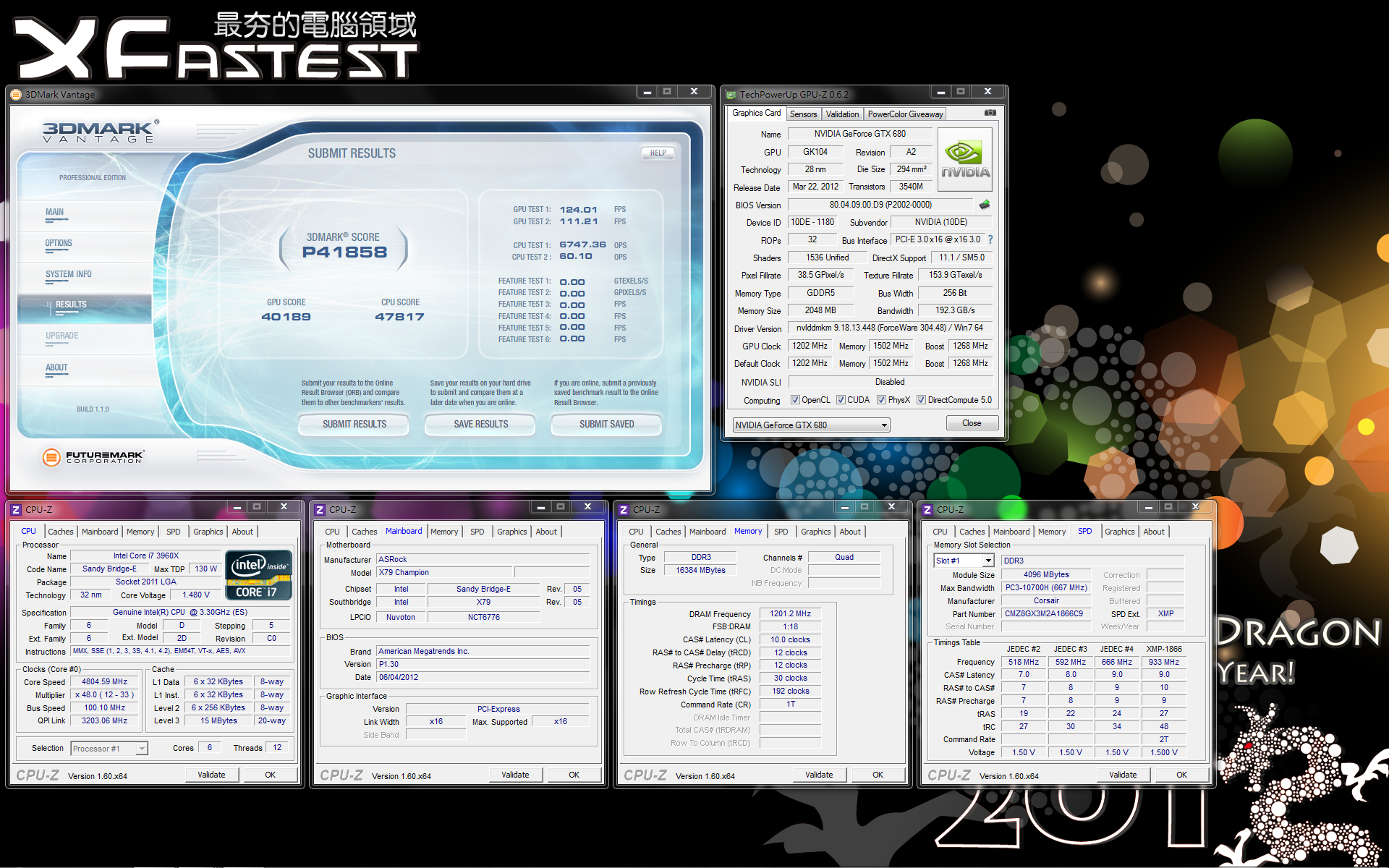The height and width of the screenshot is (868, 1389).
Task: Click the BIOS Version field in GPU-Z
Action: point(880,205)
